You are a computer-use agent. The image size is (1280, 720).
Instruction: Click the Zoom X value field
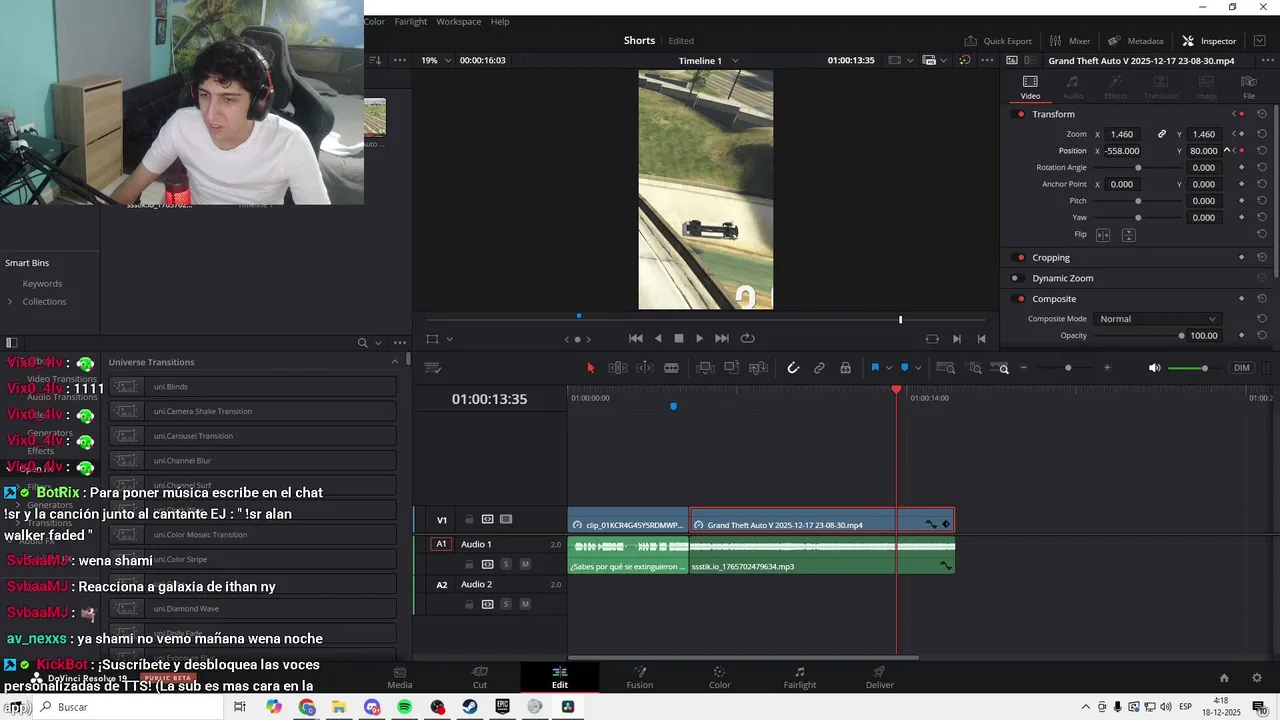pos(1123,134)
